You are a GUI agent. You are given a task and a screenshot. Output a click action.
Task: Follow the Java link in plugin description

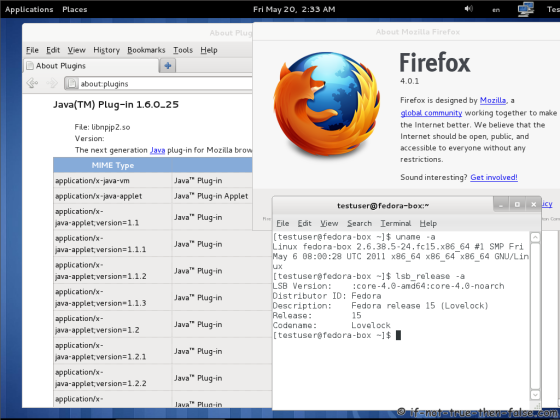tap(158, 150)
